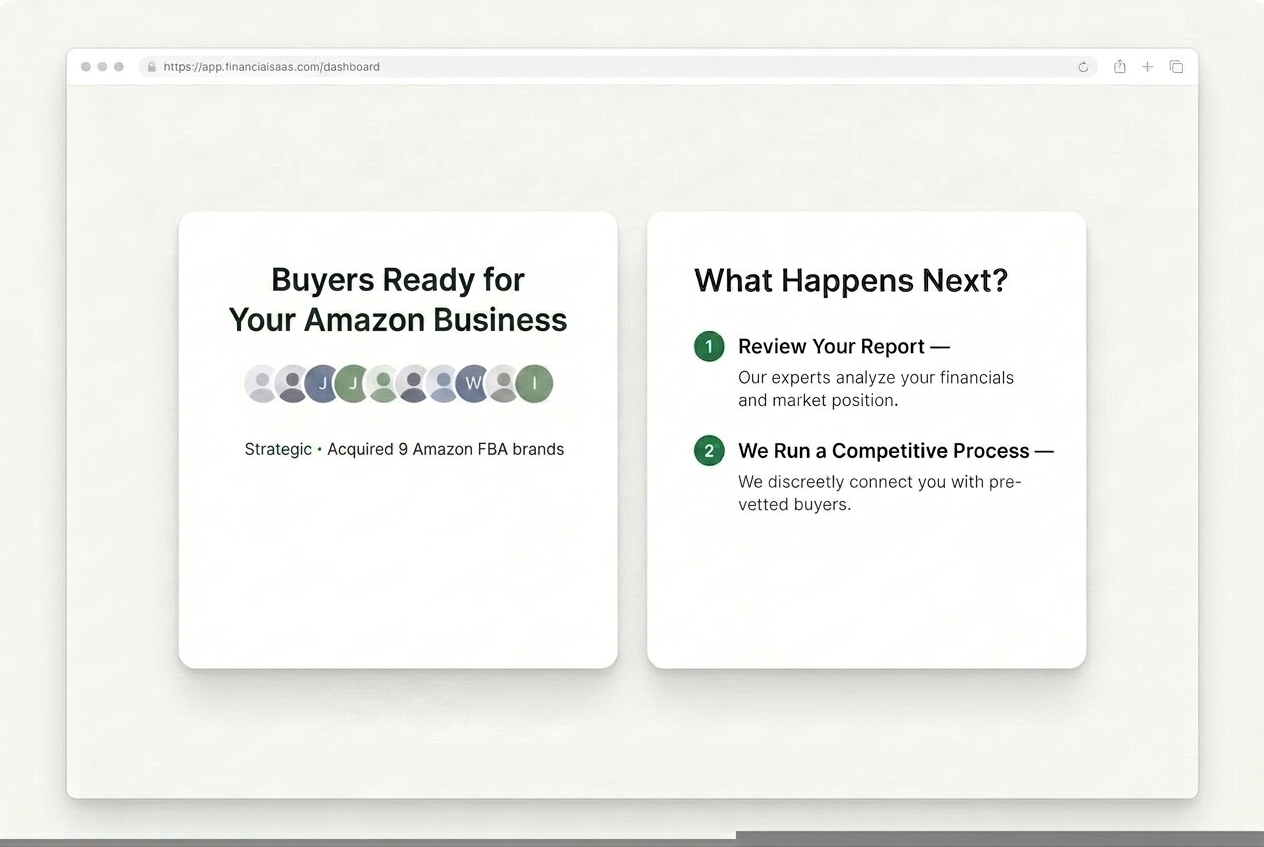Select the avatar labeled W

point(473,383)
